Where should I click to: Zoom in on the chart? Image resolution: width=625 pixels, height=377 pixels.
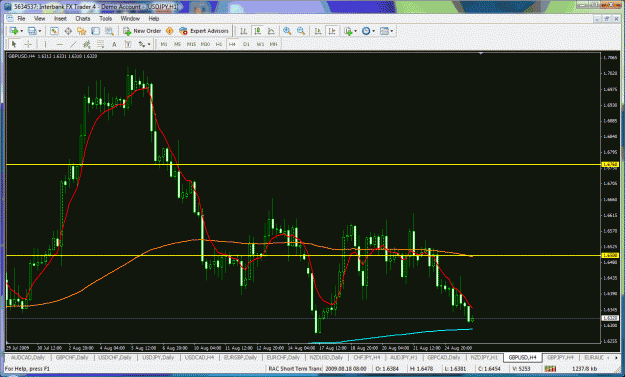pos(287,31)
